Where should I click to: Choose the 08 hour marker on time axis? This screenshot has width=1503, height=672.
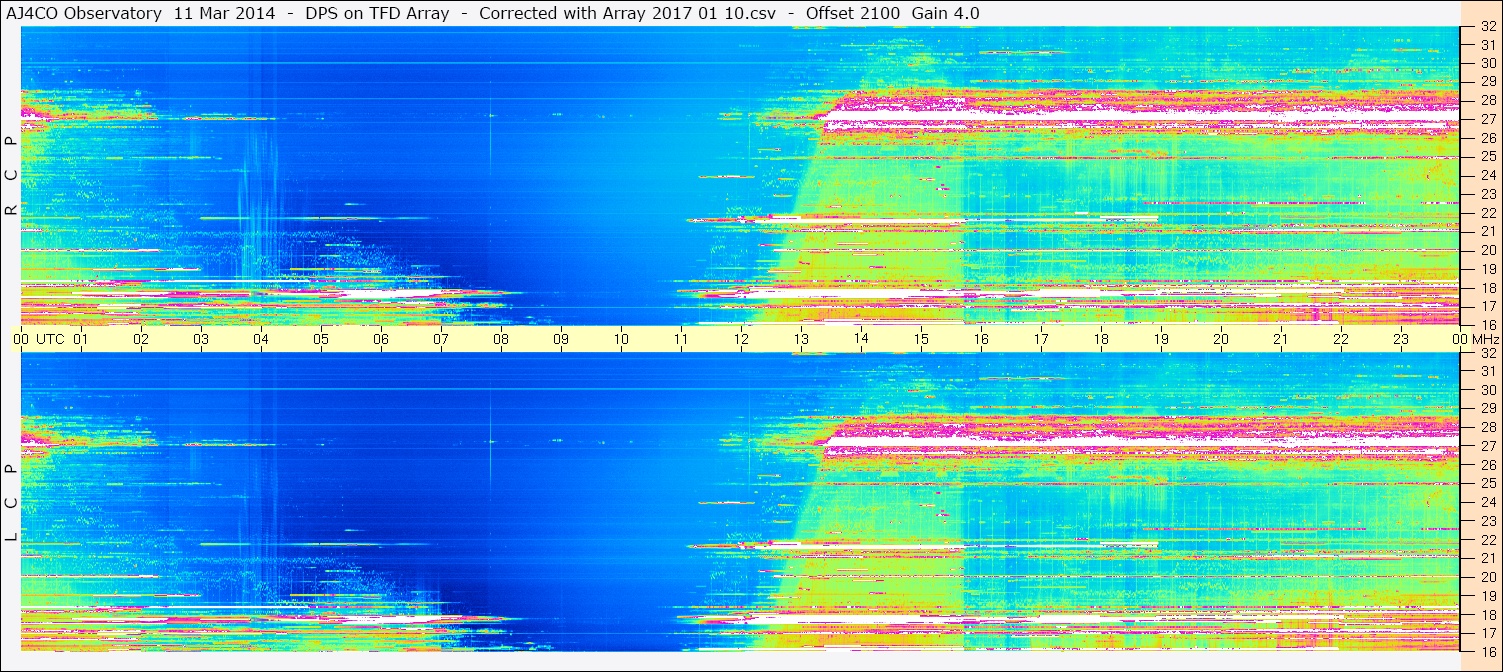click(501, 339)
